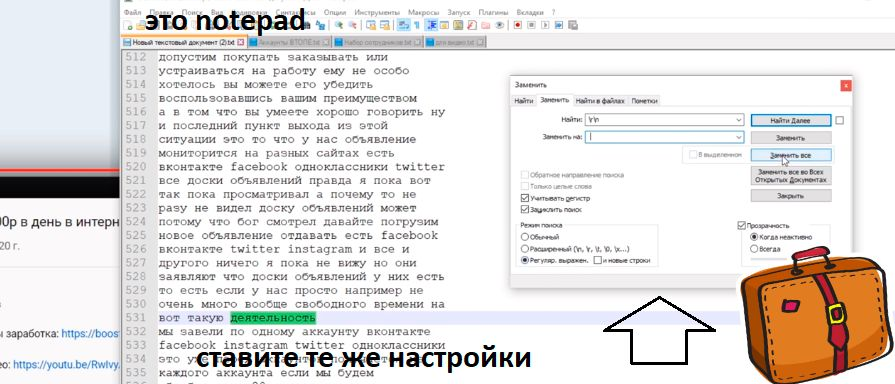The width and height of the screenshot is (895, 384).
Task: Open the Аккаунты ВТОПЕ.txt document tab
Action: 290,42
